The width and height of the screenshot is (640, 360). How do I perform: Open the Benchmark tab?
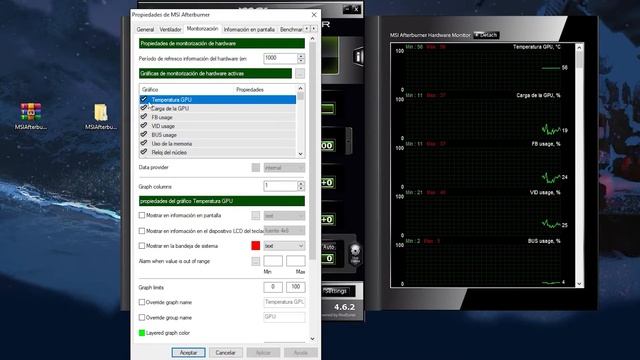[291, 29]
